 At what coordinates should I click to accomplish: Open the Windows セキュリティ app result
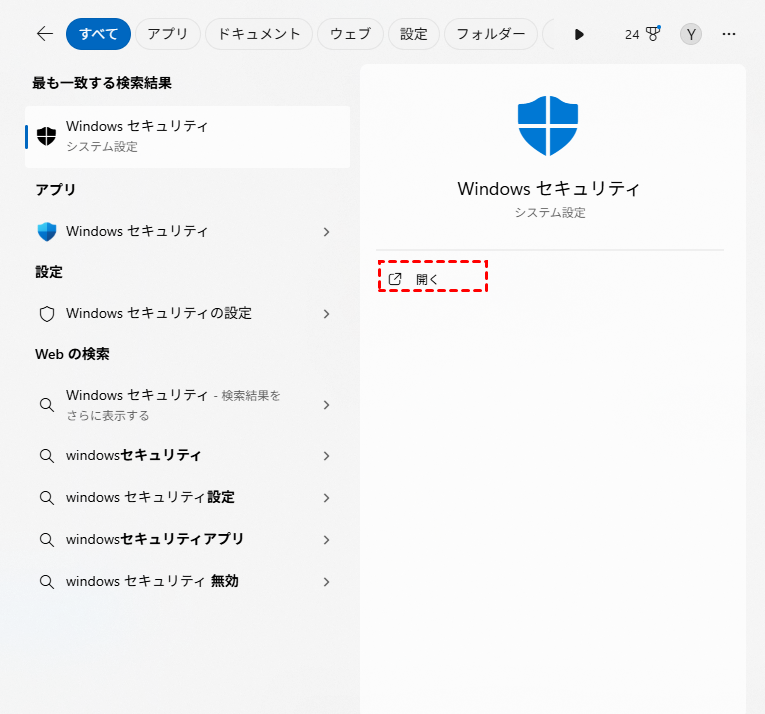pyautogui.click(x=187, y=231)
